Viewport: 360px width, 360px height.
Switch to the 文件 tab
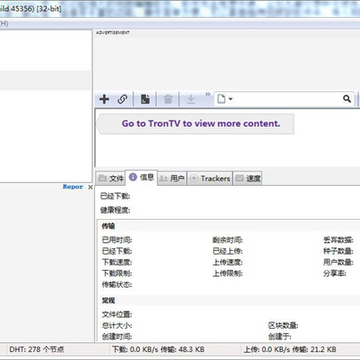(111, 178)
